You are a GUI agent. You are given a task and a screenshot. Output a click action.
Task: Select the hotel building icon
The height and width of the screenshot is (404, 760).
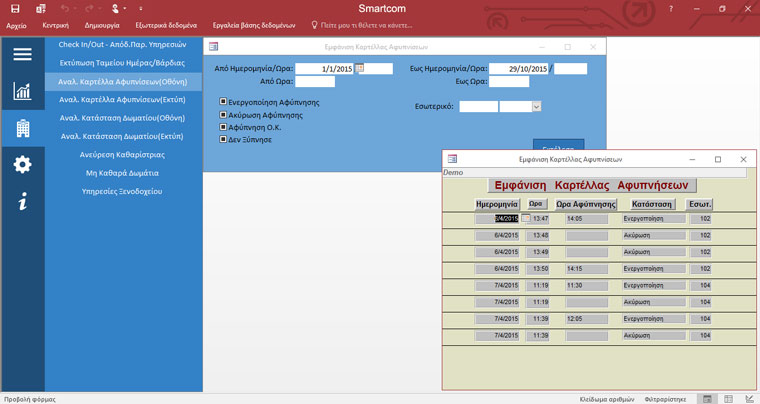pos(22,128)
